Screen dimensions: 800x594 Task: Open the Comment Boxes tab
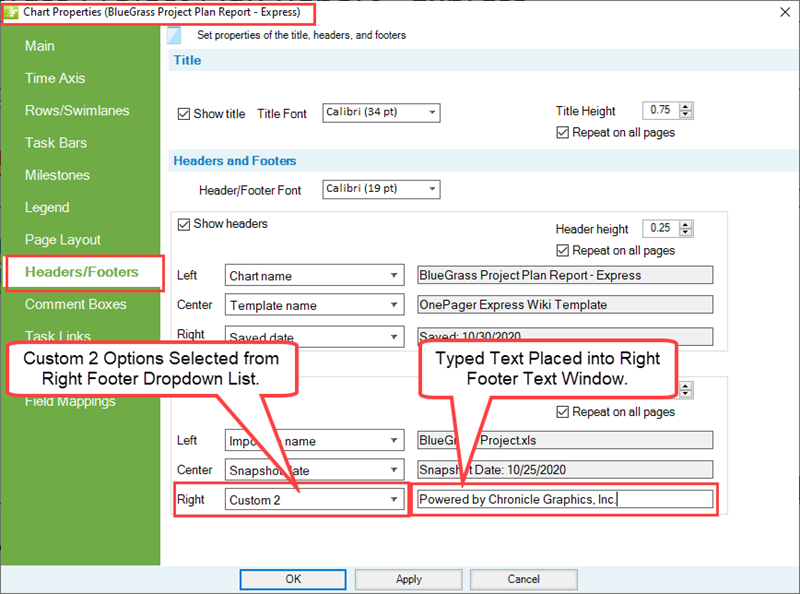[76, 304]
